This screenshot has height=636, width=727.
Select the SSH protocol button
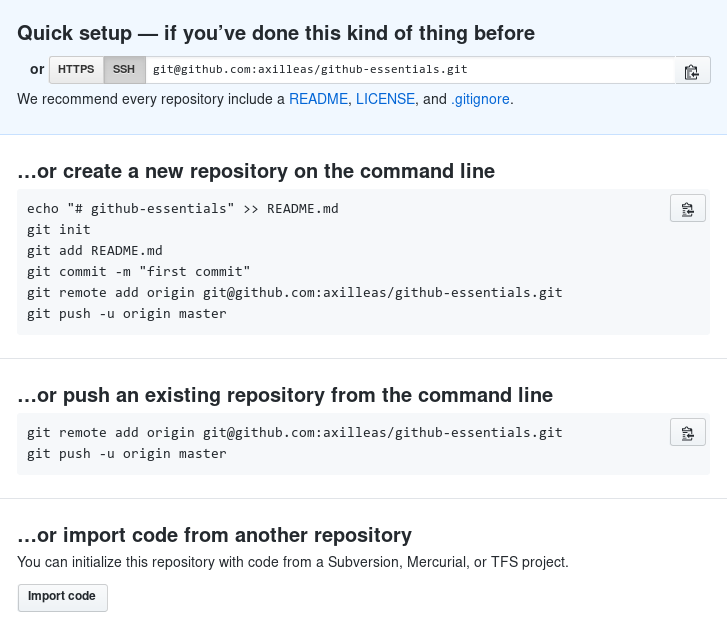[124, 70]
